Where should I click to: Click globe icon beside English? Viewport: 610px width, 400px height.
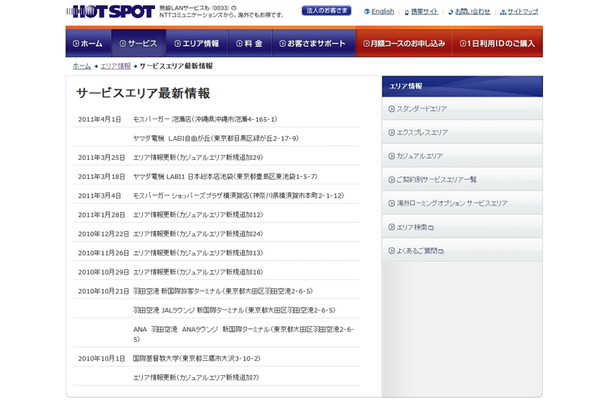click(x=366, y=12)
